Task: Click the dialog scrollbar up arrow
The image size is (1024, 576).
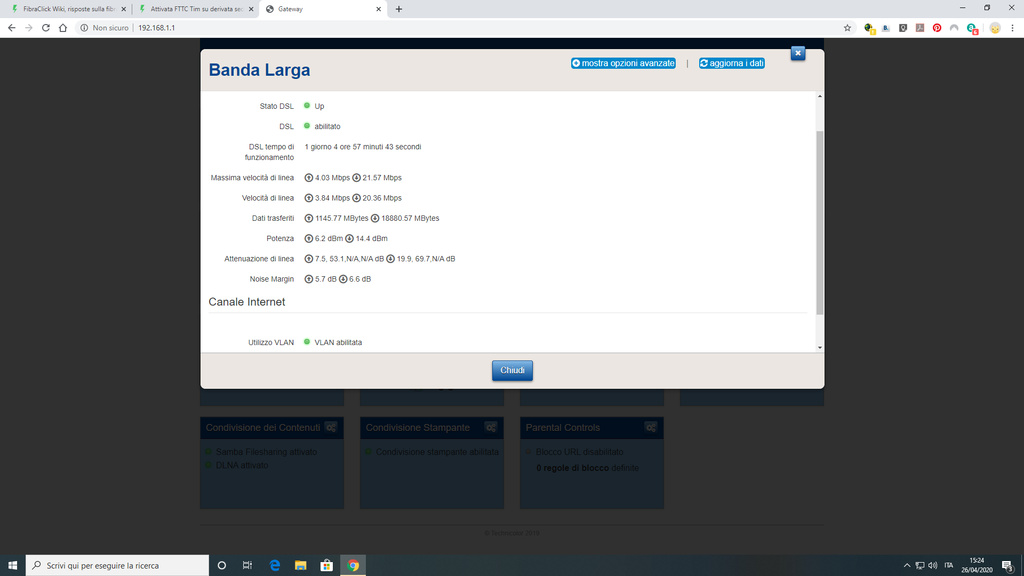Action: point(820,97)
